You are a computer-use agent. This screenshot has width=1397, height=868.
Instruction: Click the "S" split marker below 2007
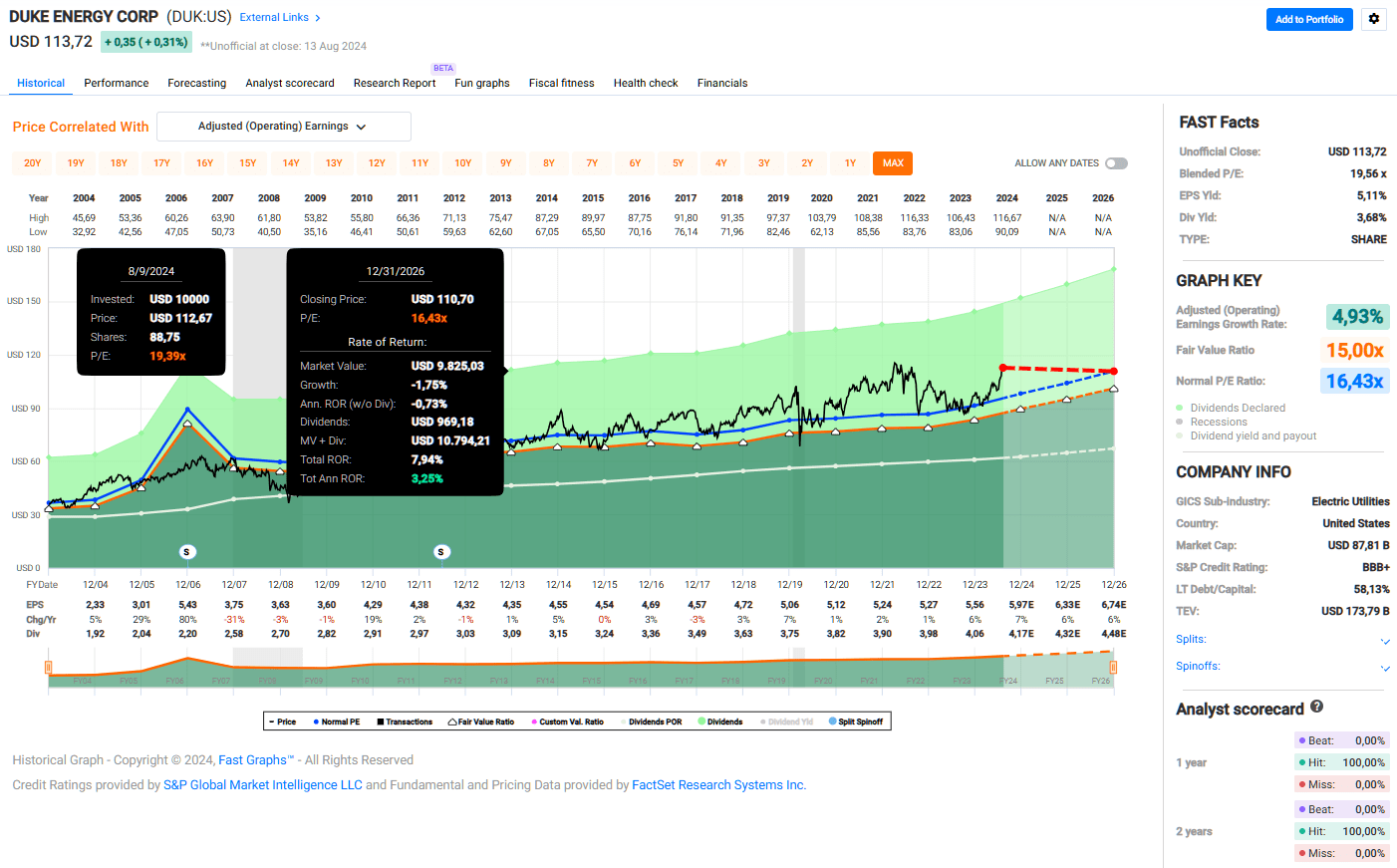187,551
